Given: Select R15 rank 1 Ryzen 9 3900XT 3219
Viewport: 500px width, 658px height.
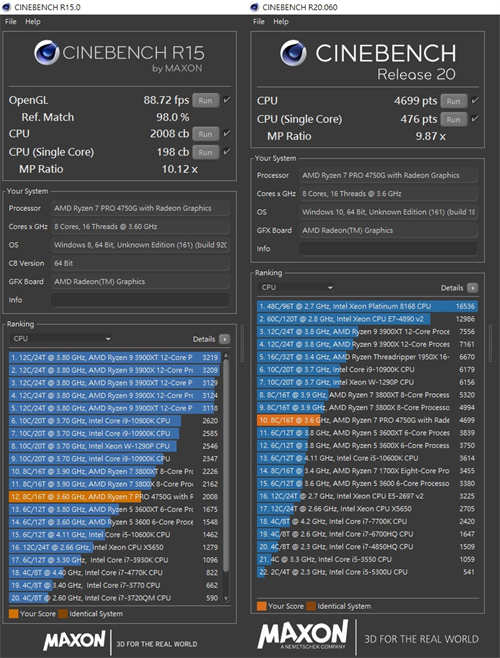Looking at the screenshot, I should [115, 358].
